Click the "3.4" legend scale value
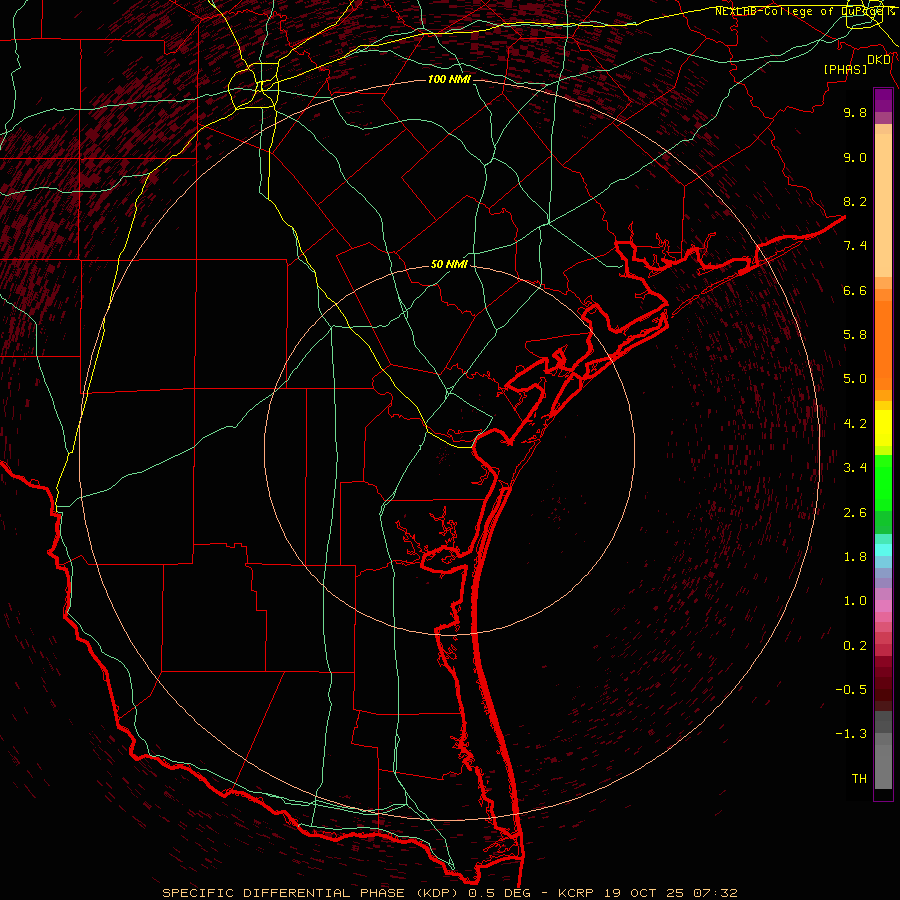The width and height of the screenshot is (900, 900). pyautogui.click(x=855, y=468)
